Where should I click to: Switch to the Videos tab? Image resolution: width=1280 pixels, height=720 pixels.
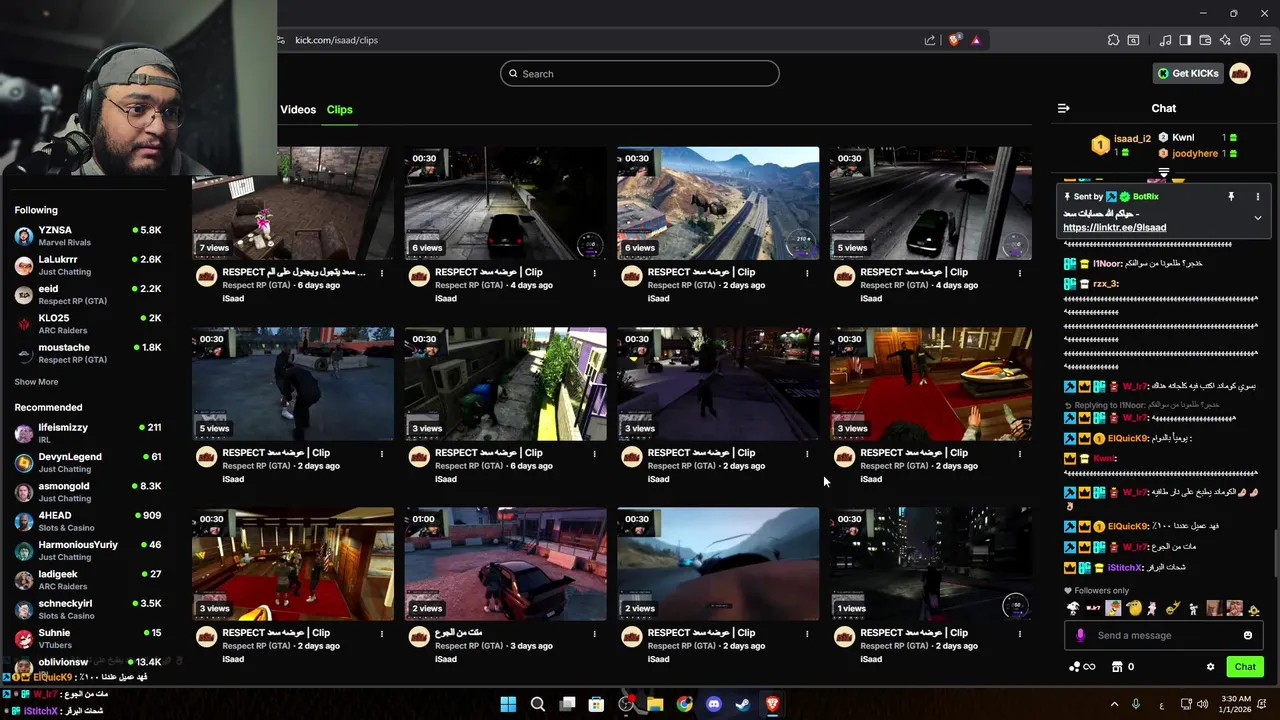298,110
